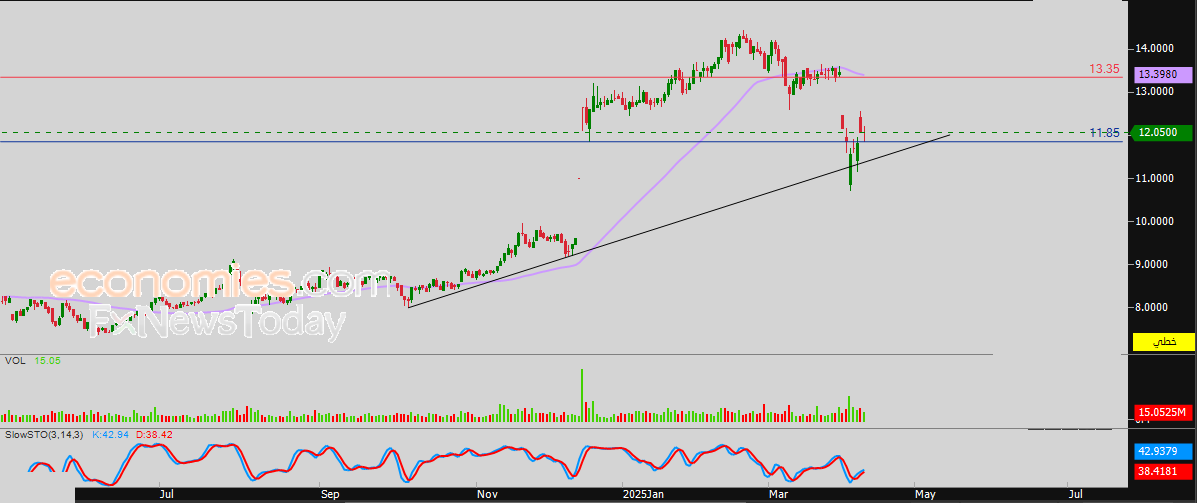Click the K:42.94 stochastic readout

point(110,434)
